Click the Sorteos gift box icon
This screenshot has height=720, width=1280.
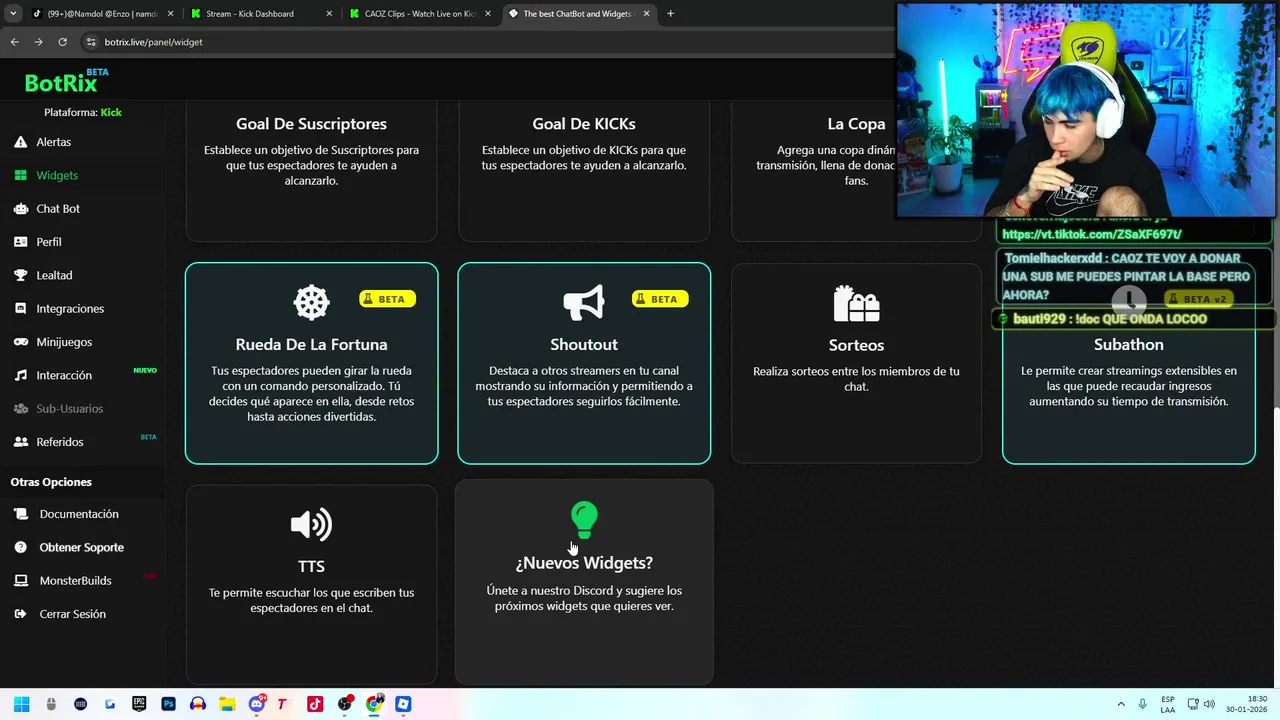(856, 303)
